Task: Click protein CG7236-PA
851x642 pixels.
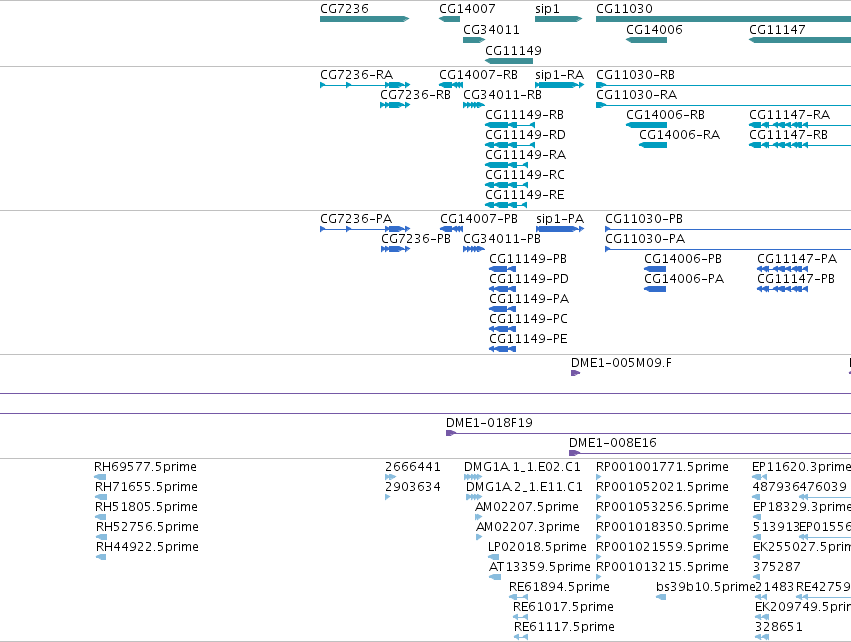Action: pos(365,229)
